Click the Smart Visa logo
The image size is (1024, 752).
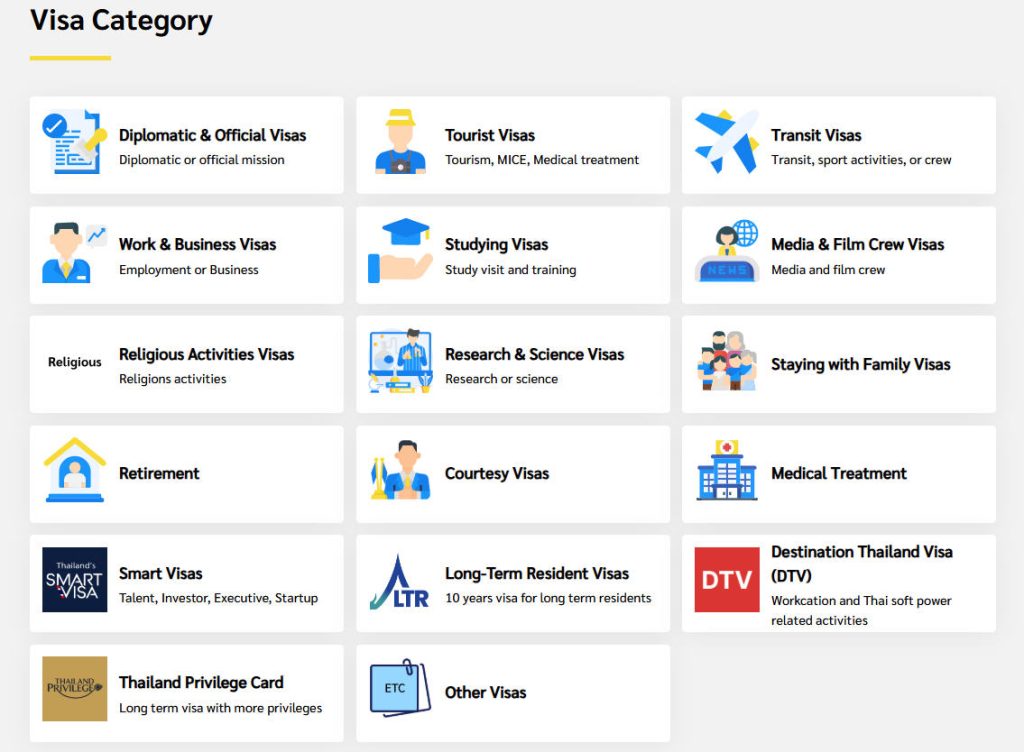[74, 580]
